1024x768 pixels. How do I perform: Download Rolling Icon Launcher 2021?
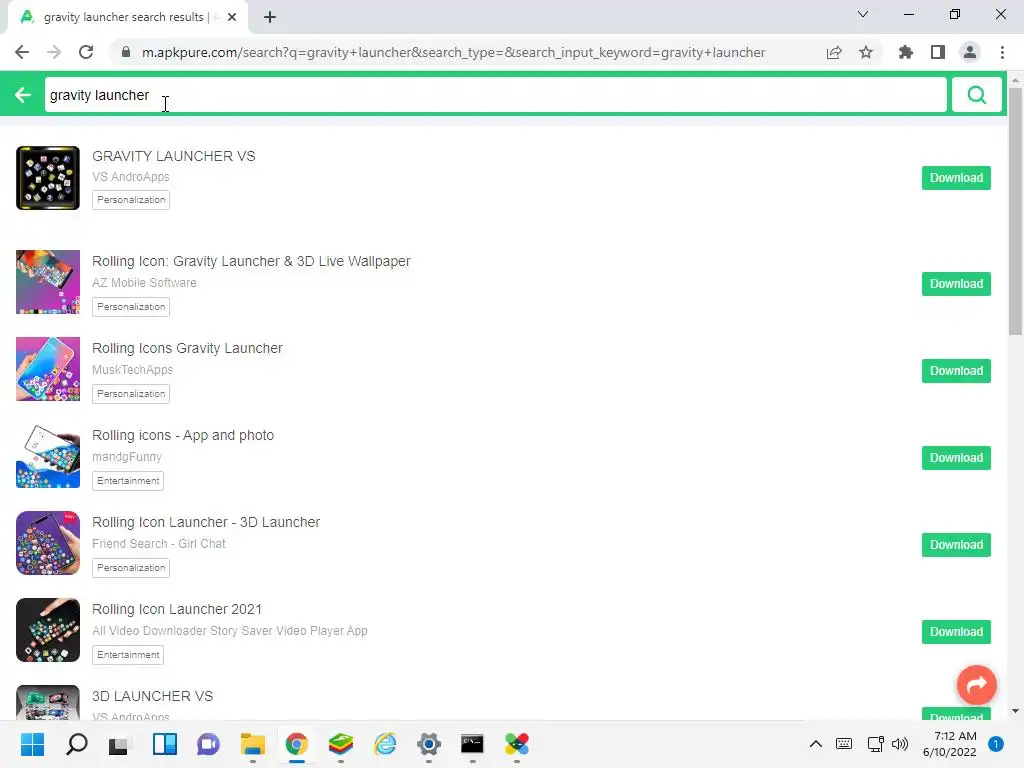point(956,632)
